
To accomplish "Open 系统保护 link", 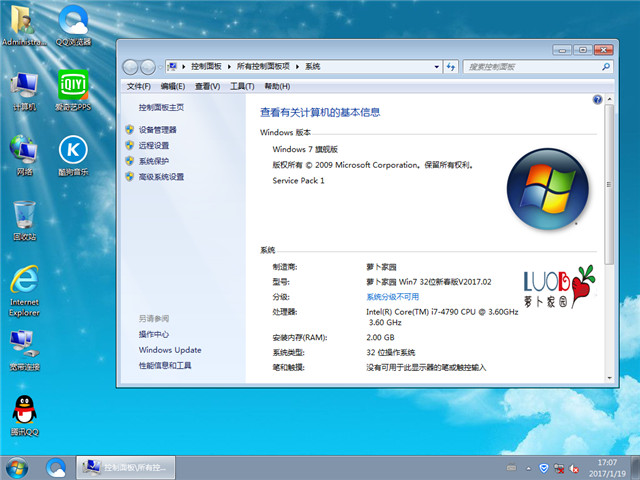I will [x=154, y=161].
